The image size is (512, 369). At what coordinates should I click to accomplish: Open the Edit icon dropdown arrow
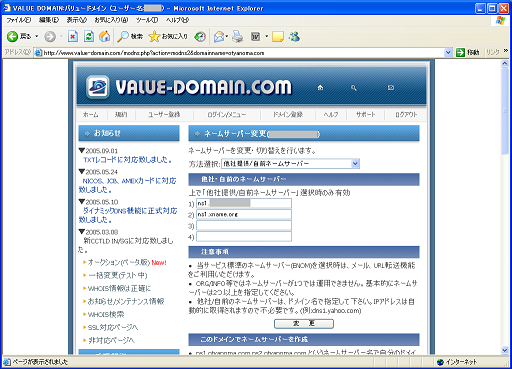pos(266,36)
